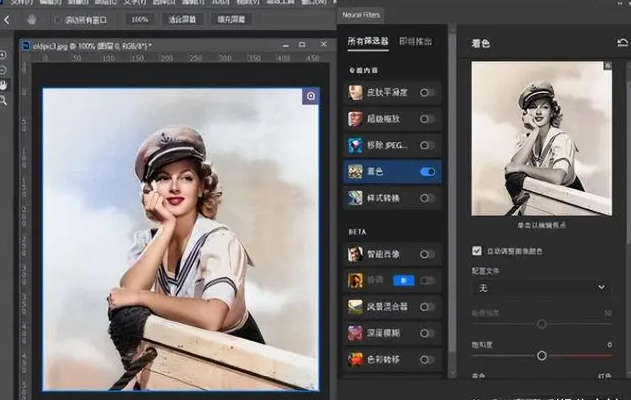Click the Super Zoom filter icon
The height and width of the screenshot is (400, 631).
pos(355,119)
